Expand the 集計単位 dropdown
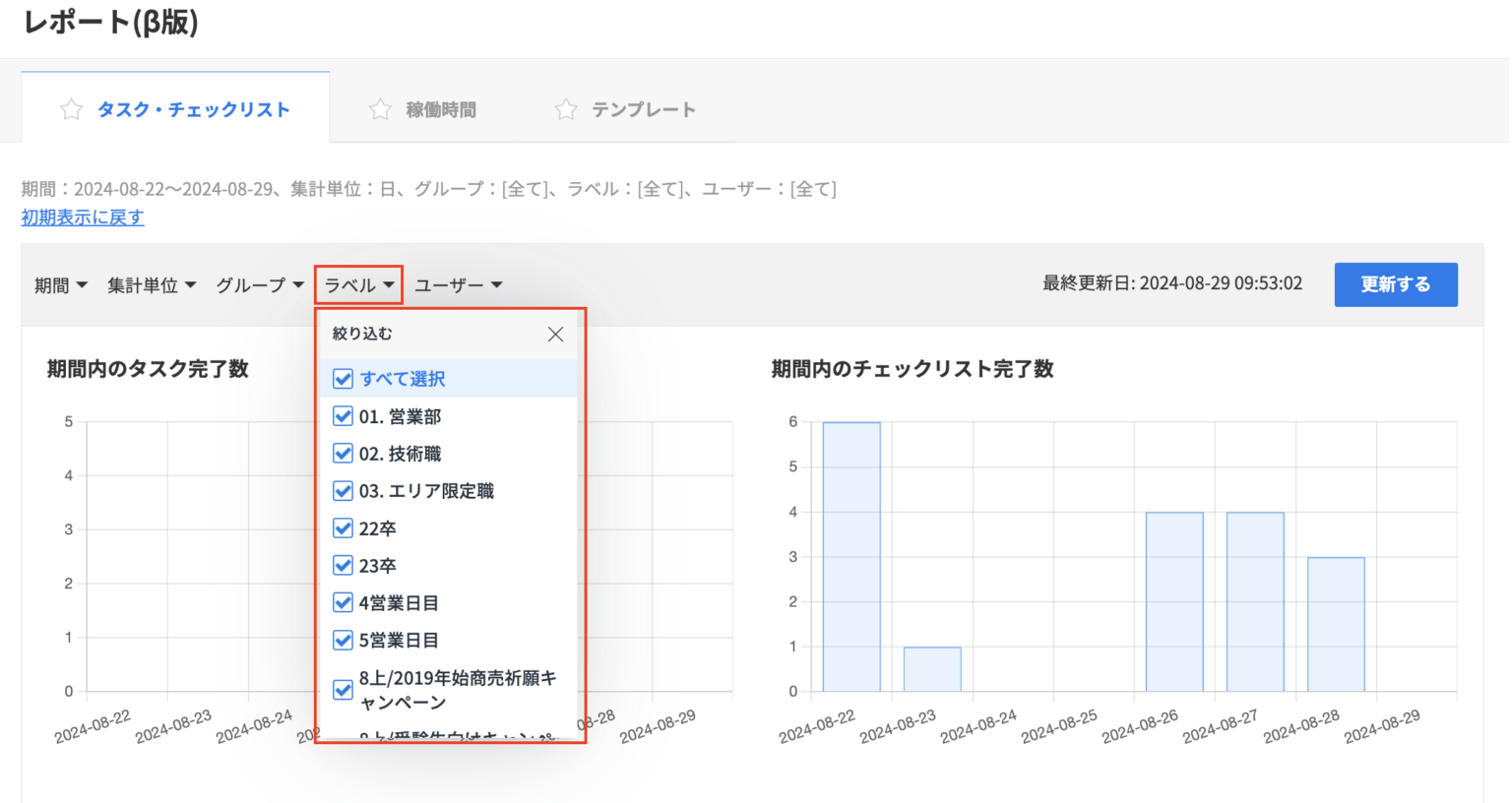Image resolution: width=1512 pixels, height=803 pixels. tap(151, 284)
